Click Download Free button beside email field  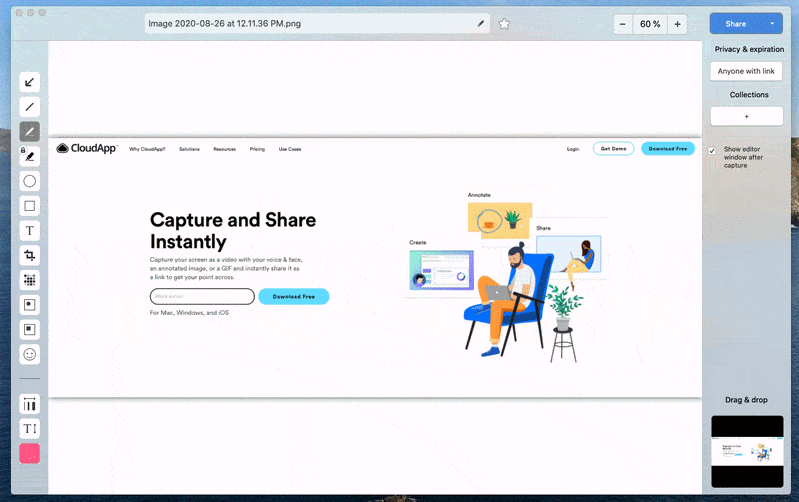294,296
